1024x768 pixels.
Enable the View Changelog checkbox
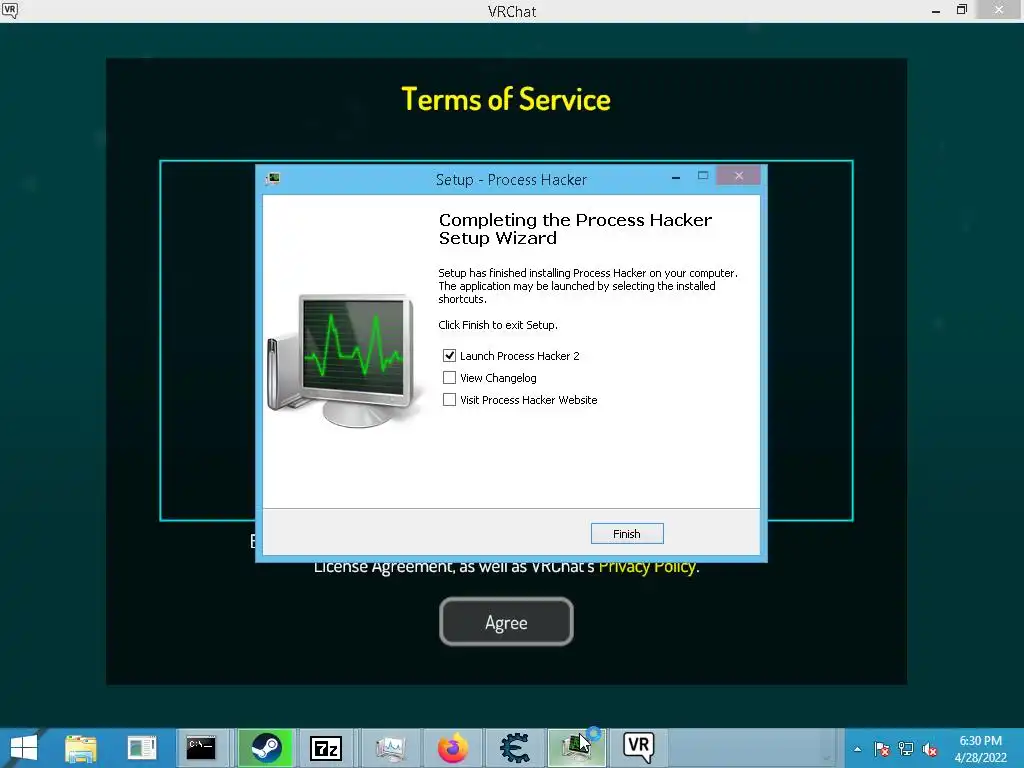[449, 378]
